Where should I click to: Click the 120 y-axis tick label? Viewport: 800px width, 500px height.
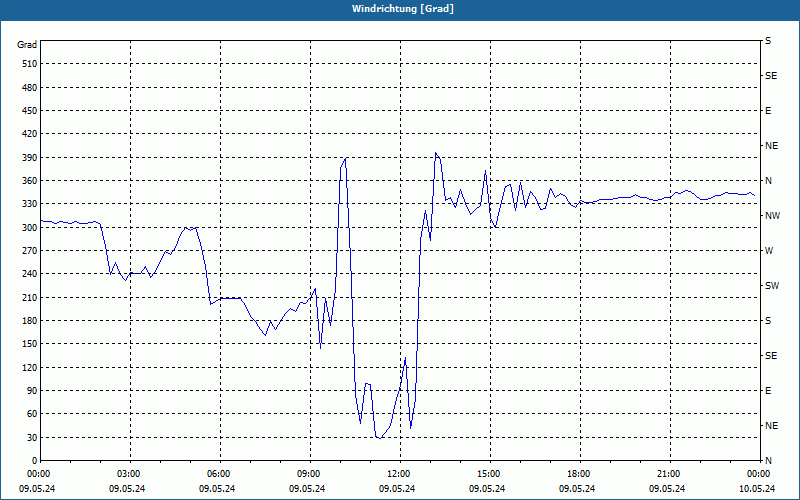click(x=29, y=367)
